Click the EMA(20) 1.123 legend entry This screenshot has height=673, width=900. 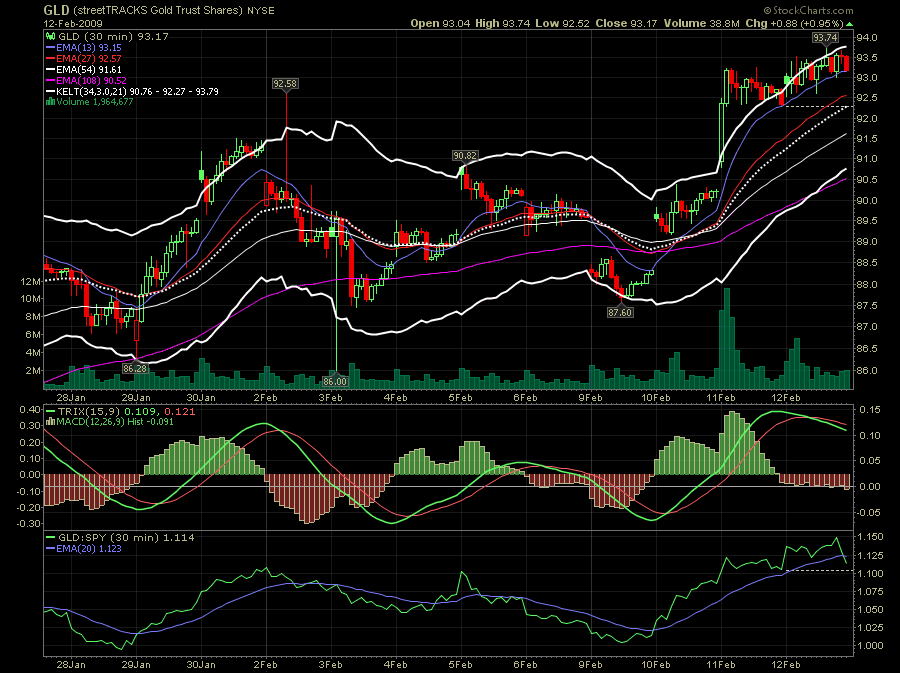click(88, 548)
